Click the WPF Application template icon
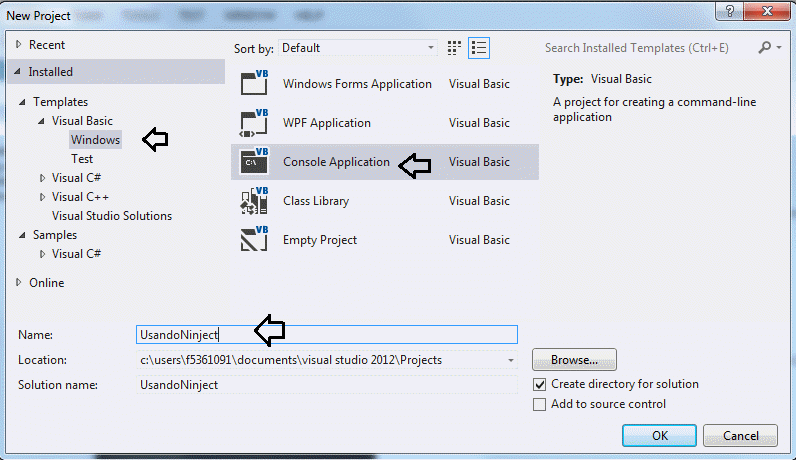796x460 pixels. tap(254, 122)
